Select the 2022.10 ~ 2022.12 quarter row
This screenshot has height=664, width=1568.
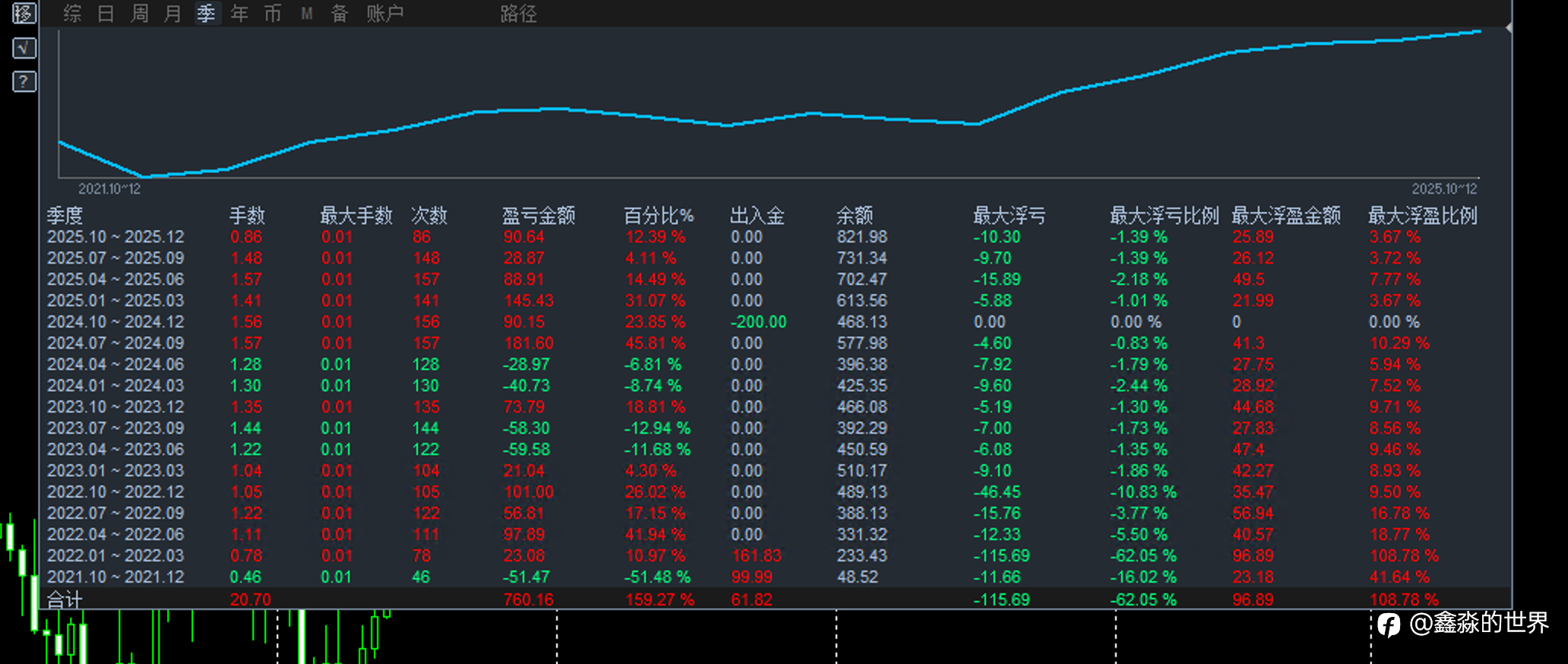click(775, 492)
